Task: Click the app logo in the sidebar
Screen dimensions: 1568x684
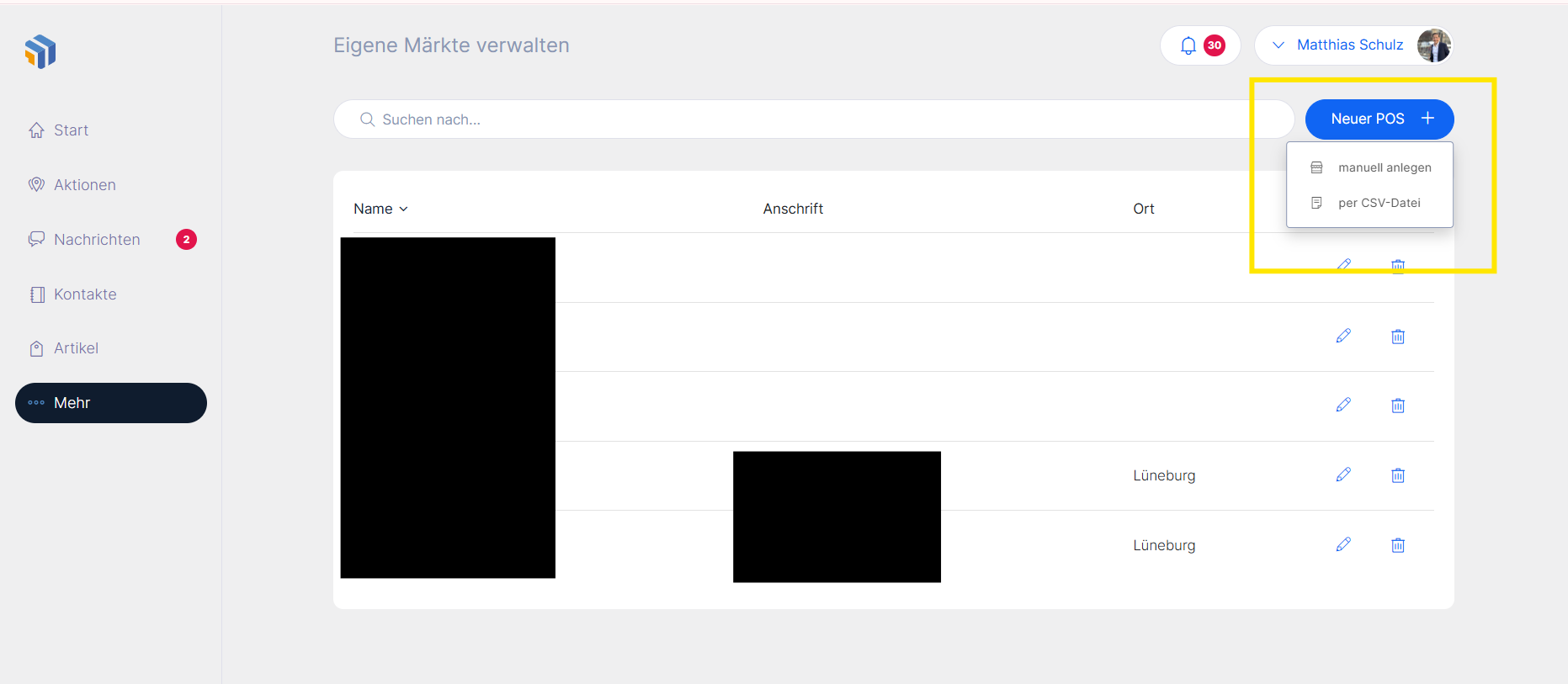Action: (x=40, y=52)
